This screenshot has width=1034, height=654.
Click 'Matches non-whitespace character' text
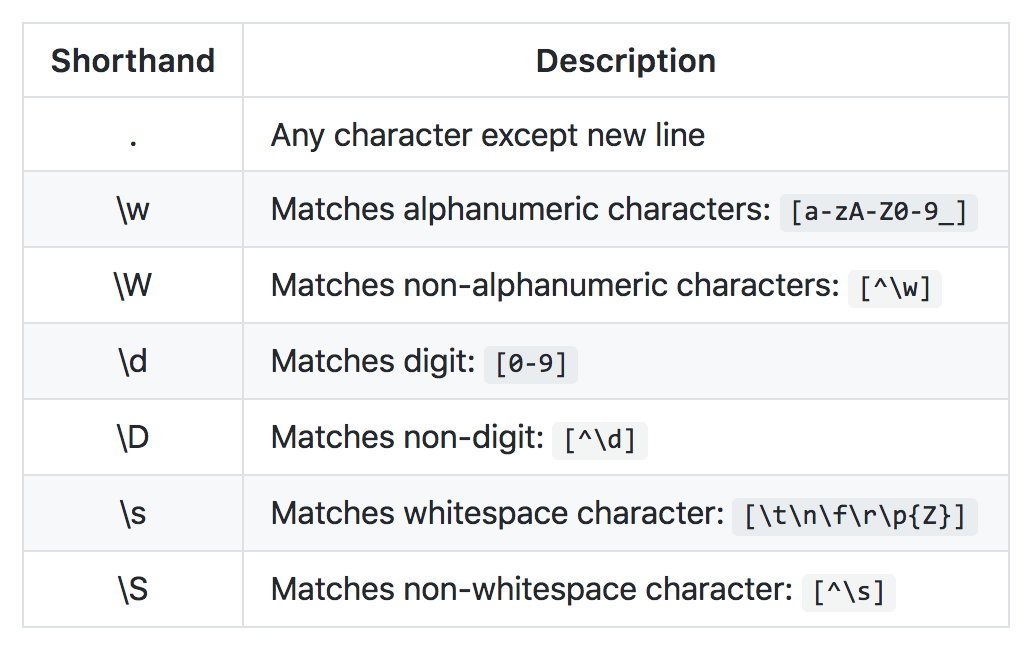click(x=532, y=589)
